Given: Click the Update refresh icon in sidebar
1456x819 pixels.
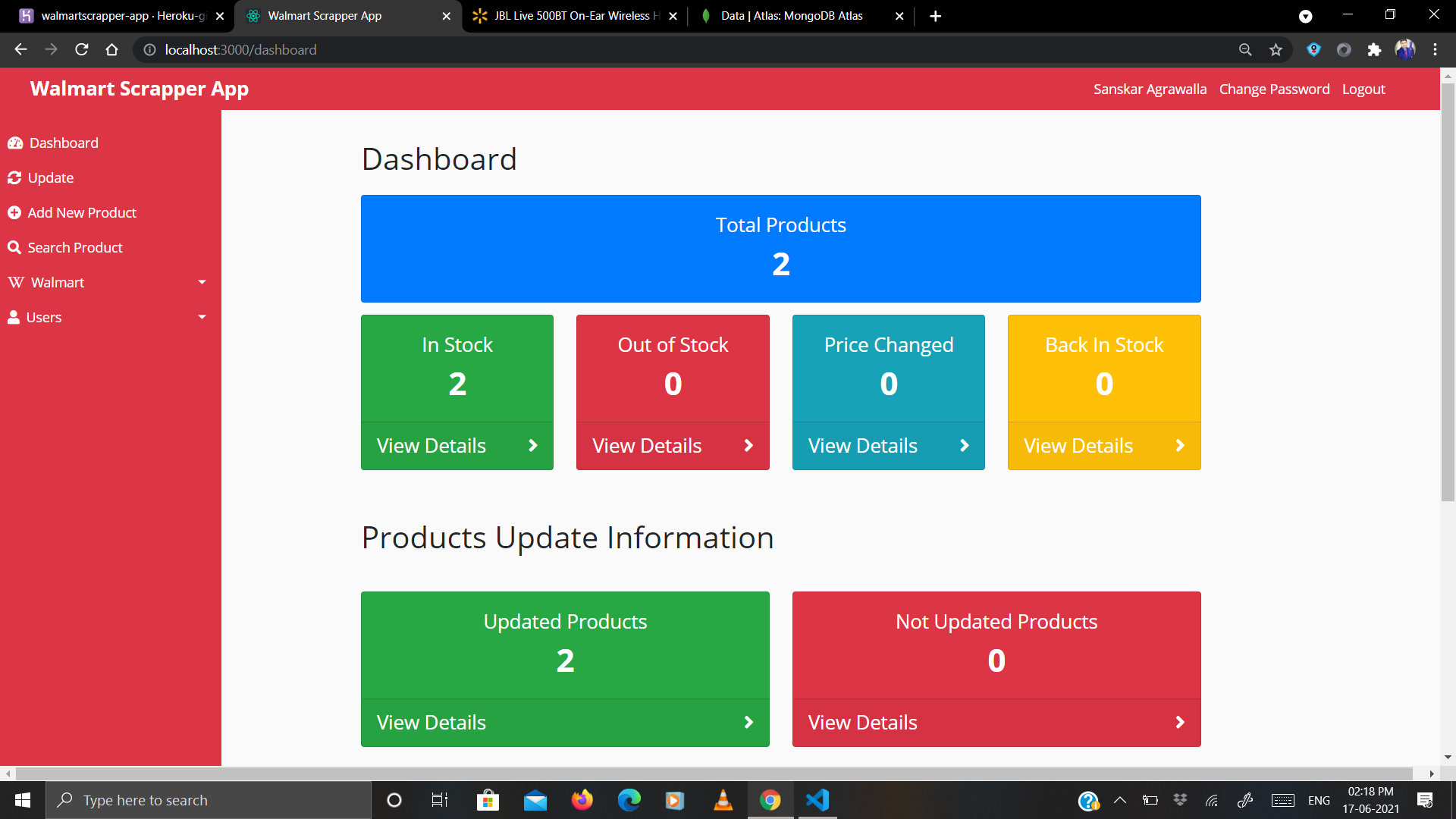Looking at the screenshot, I should pyautogui.click(x=15, y=177).
